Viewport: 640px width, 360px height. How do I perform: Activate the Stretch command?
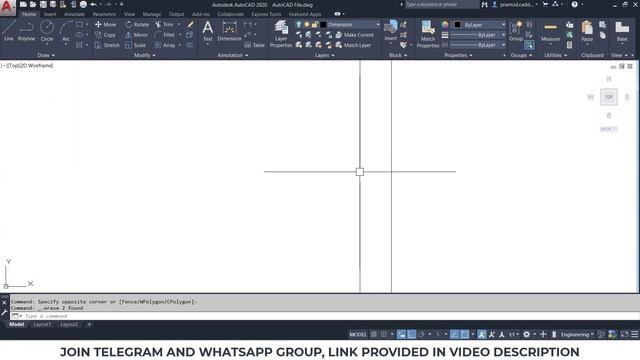click(x=107, y=45)
